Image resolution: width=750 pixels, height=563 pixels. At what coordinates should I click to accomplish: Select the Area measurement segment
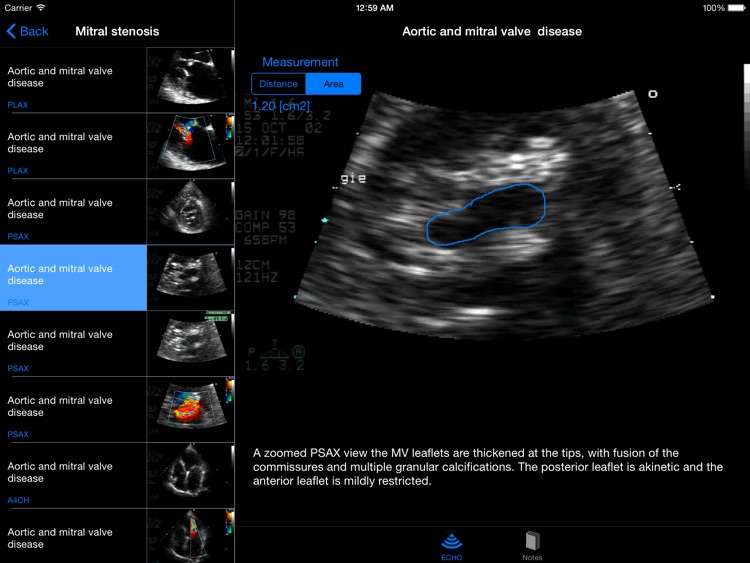click(x=333, y=84)
